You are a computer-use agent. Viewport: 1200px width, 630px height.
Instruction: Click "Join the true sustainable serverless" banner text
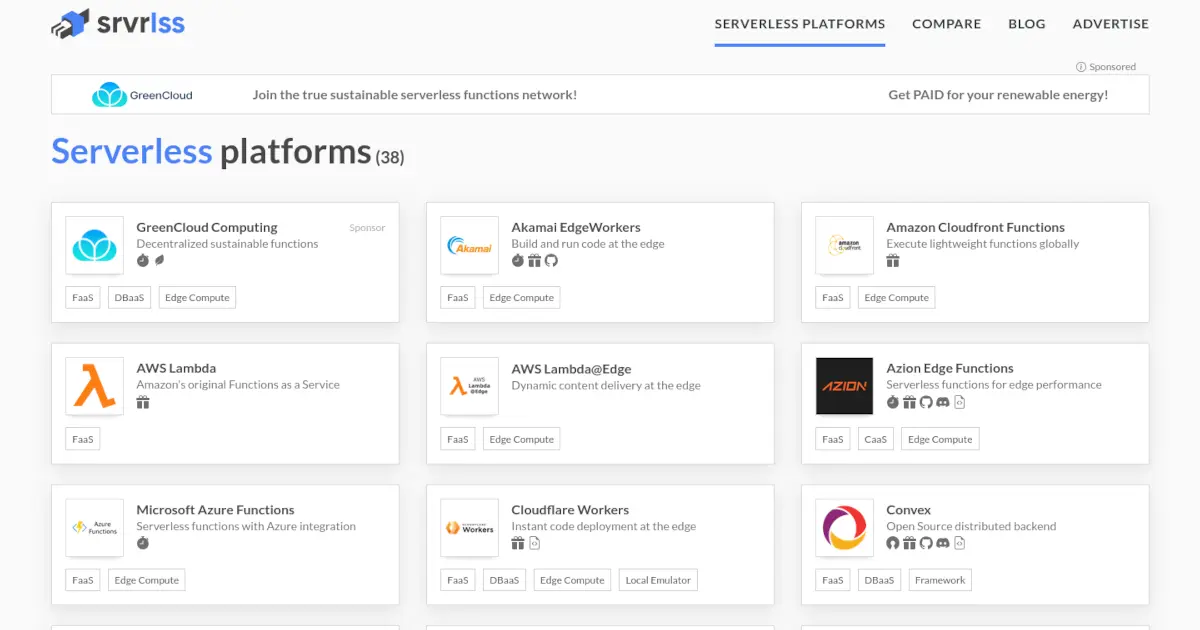(x=415, y=95)
